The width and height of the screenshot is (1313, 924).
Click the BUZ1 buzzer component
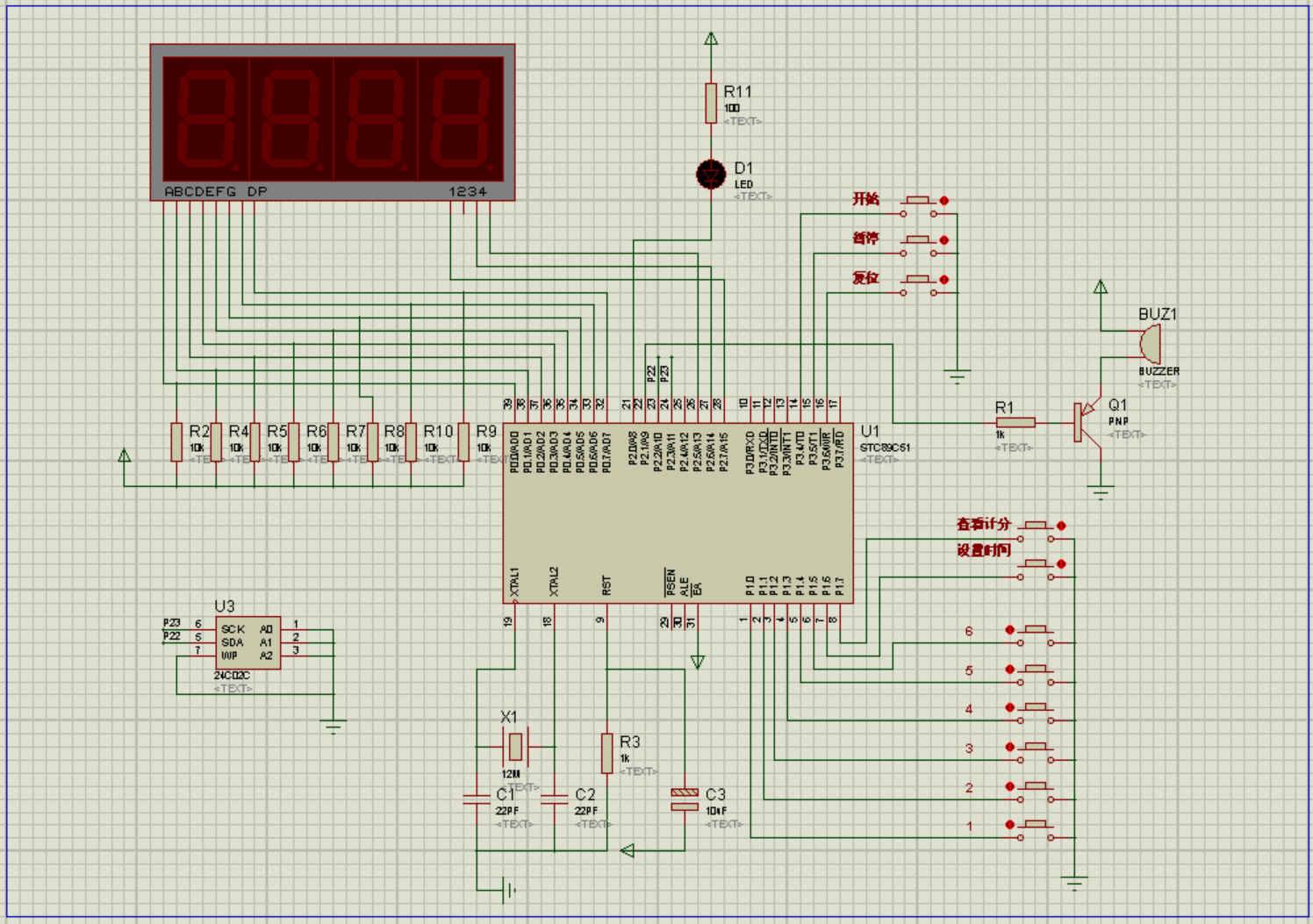click(x=1150, y=344)
